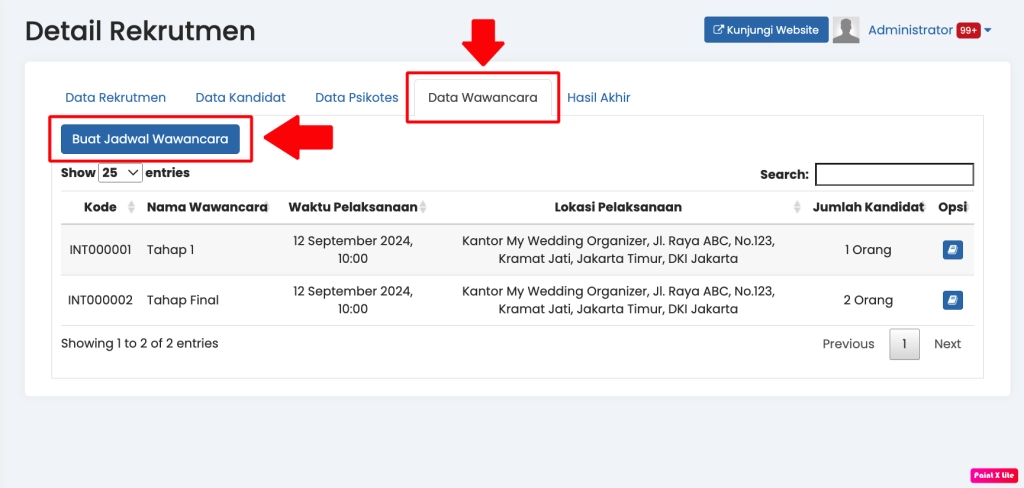Focus the Search input field
The height and width of the screenshot is (488, 1024).
[894, 174]
